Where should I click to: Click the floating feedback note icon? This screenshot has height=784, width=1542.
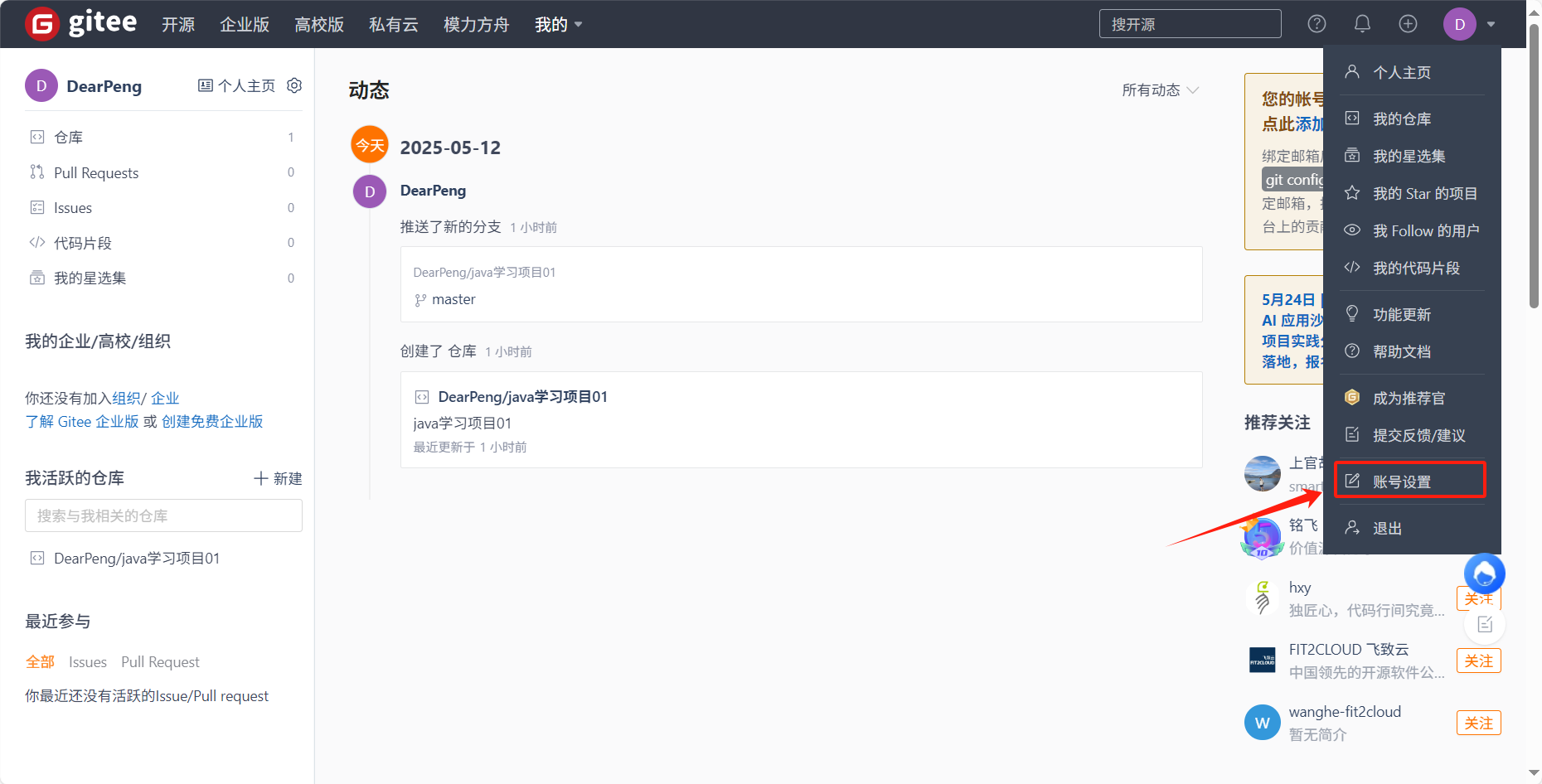[1485, 624]
